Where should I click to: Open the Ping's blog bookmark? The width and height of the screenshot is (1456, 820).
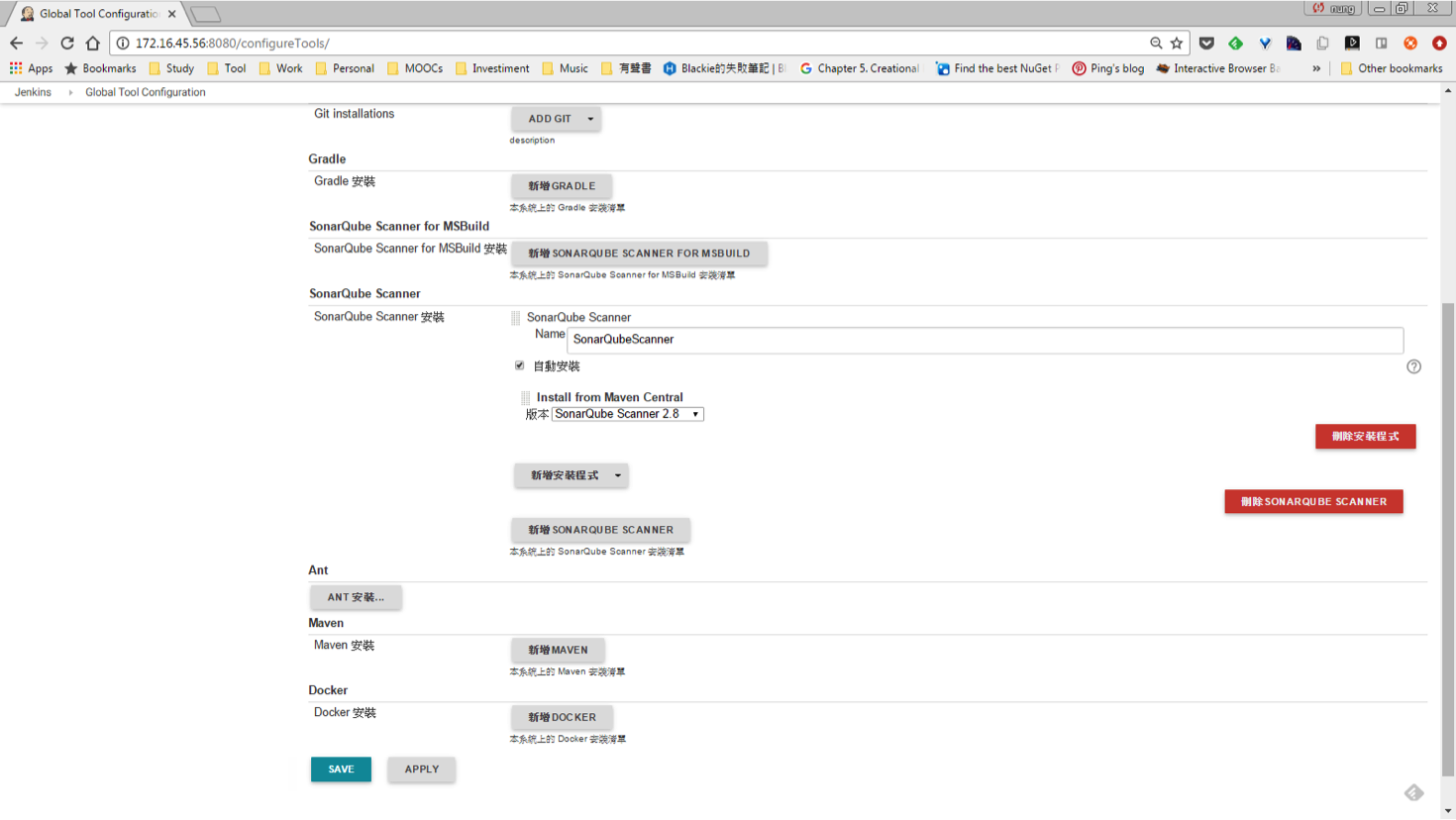pyautogui.click(x=1108, y=68)
